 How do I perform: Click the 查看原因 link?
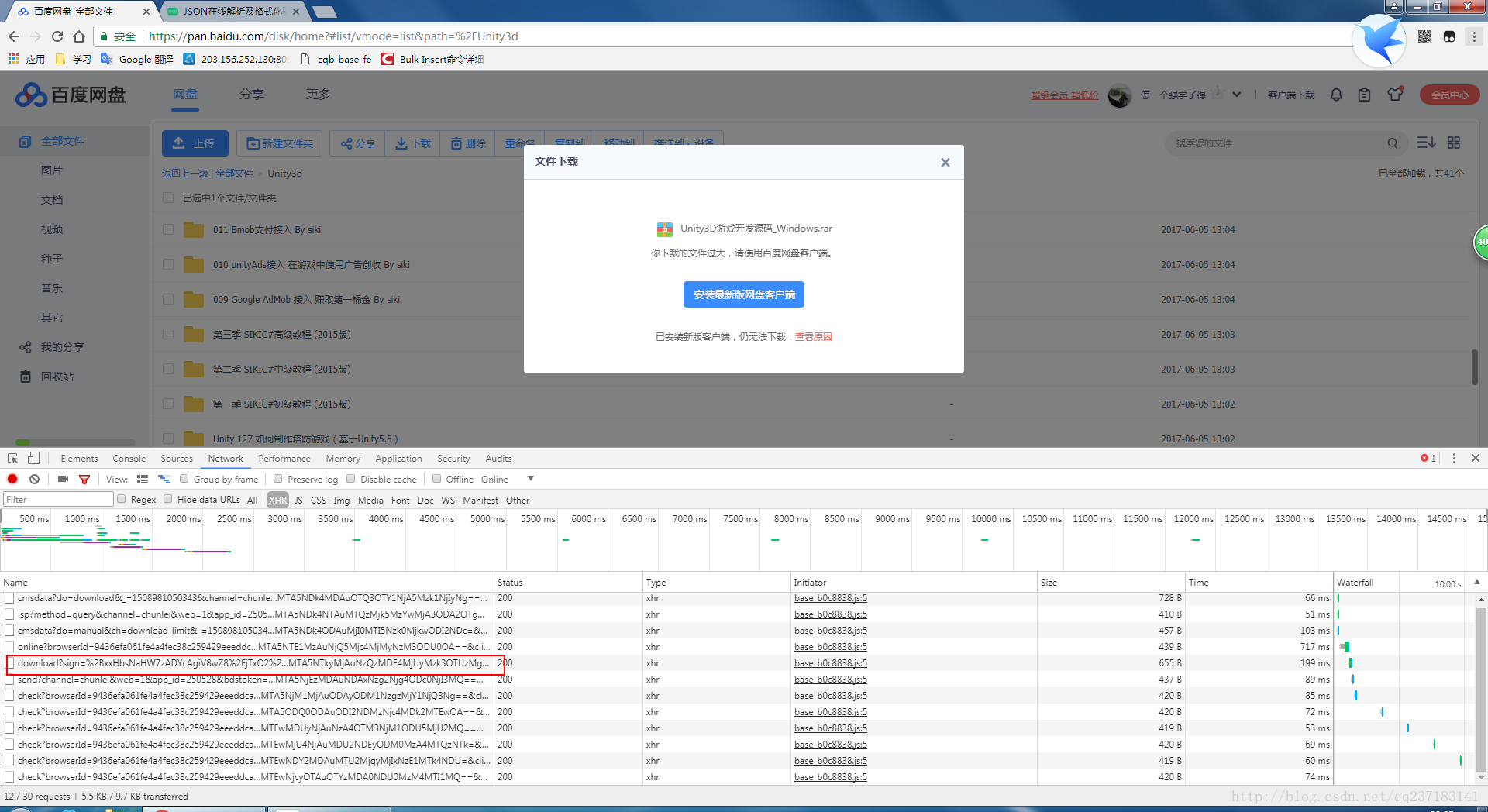tap(814, 337)
